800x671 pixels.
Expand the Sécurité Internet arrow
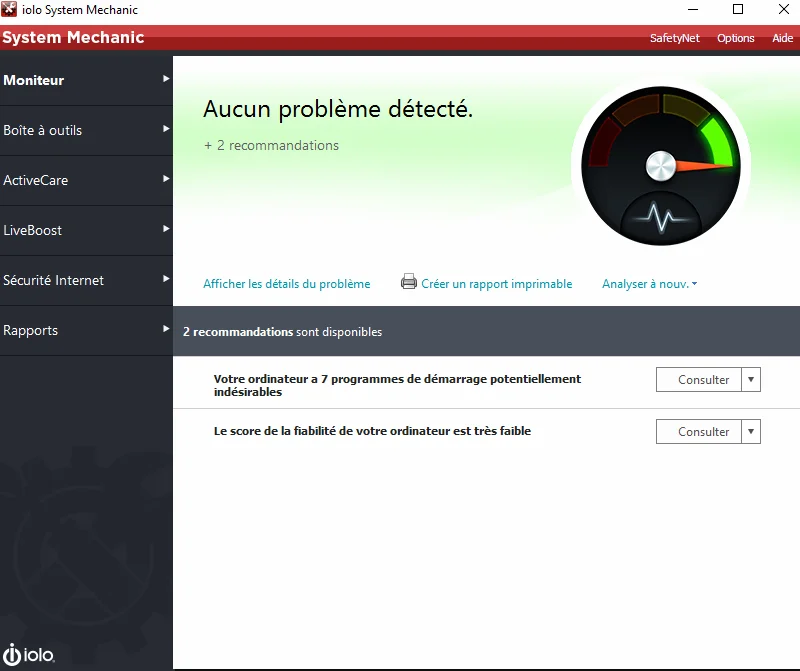pyautogui.click(x=166, y=279)
